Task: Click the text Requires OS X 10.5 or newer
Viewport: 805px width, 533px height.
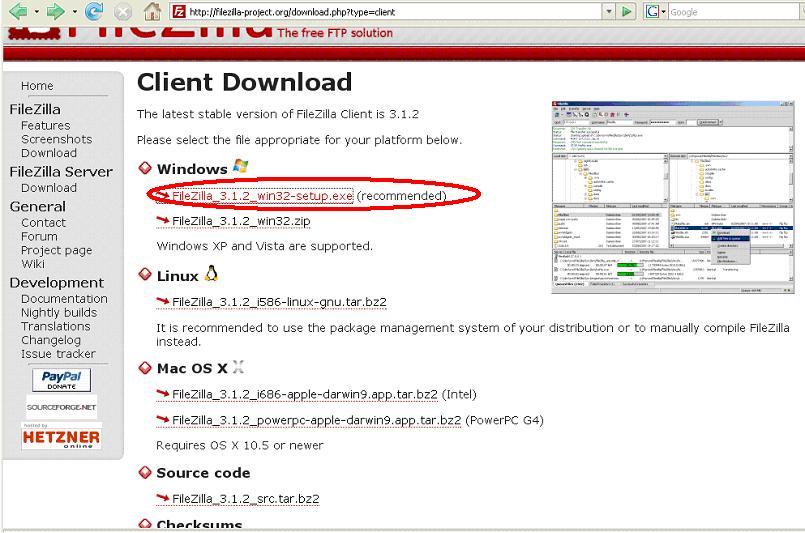Action: click(x=240, y=446)
